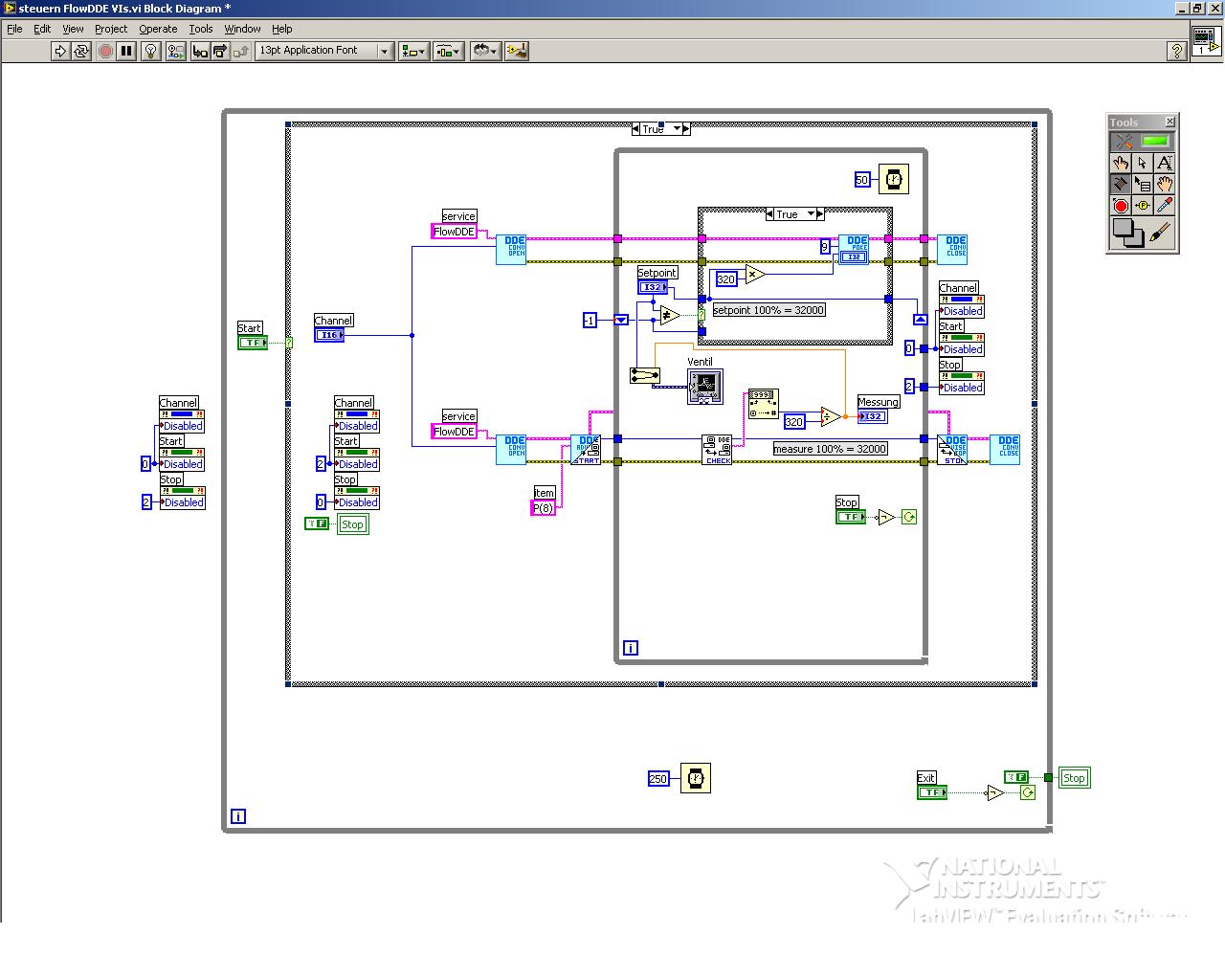The width and height of the screenshot is (1225, 980).
Task: Click the DDE Poke node
Action: point(854,249)
